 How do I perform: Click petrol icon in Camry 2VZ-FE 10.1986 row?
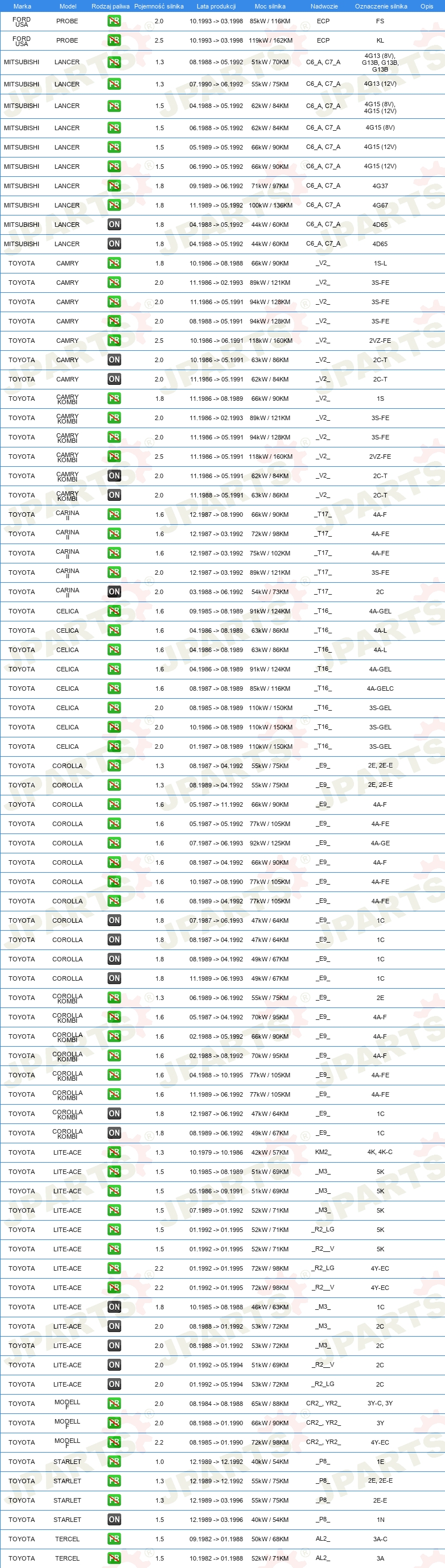coord(114,340)
